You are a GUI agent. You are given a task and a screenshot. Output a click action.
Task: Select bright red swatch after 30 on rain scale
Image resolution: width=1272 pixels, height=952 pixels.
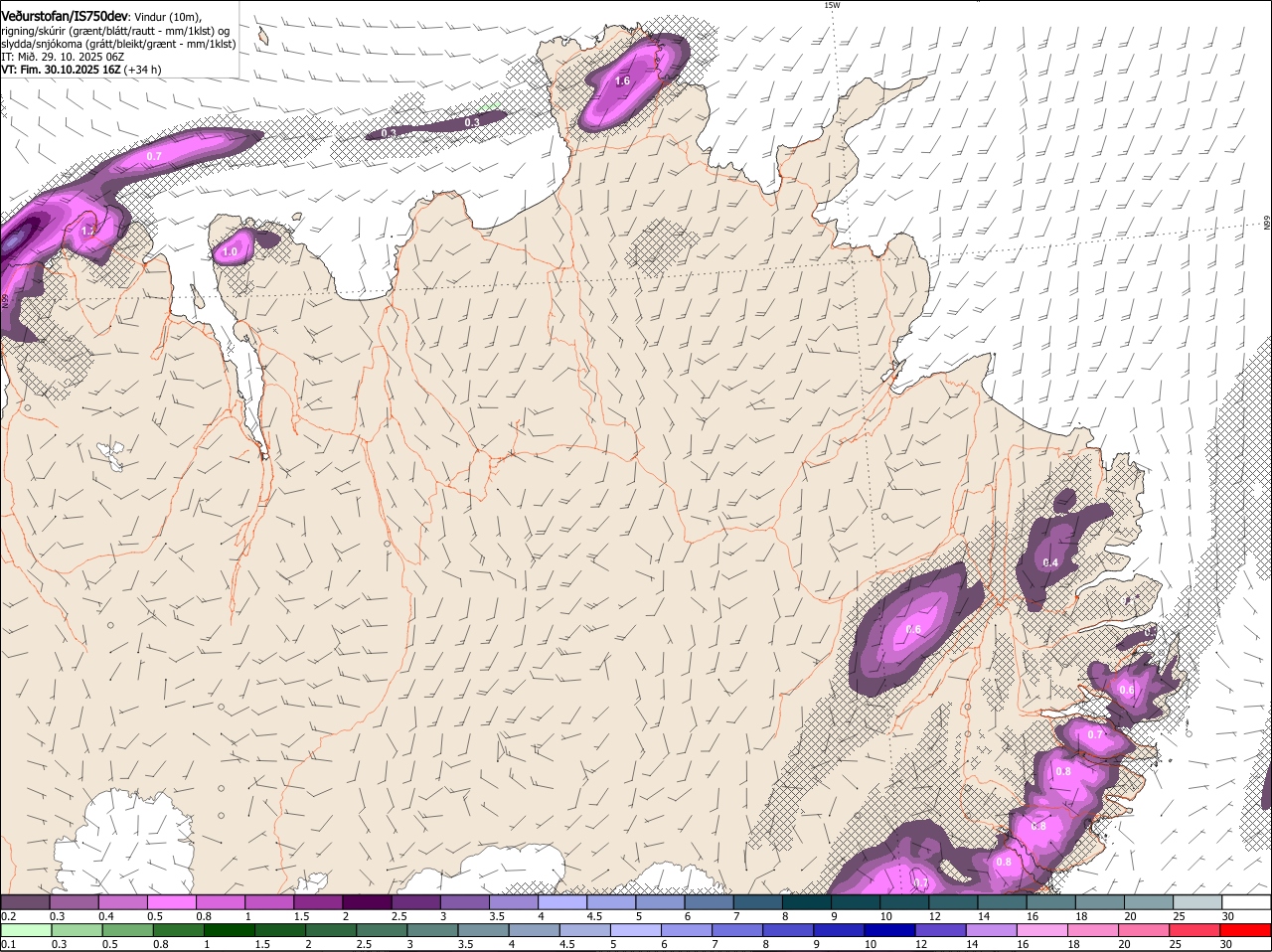coord(1246,930)
